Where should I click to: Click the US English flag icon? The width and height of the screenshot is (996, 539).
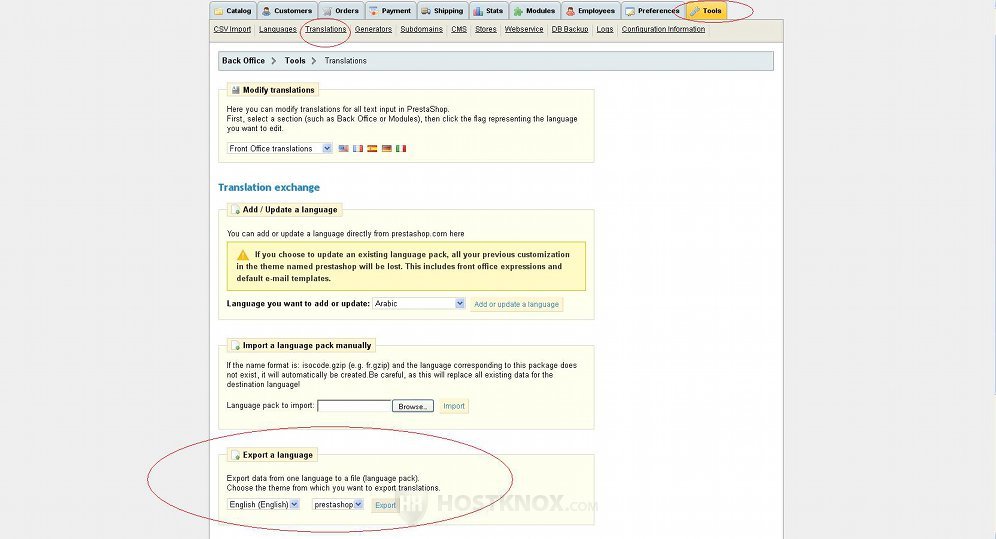343,149
